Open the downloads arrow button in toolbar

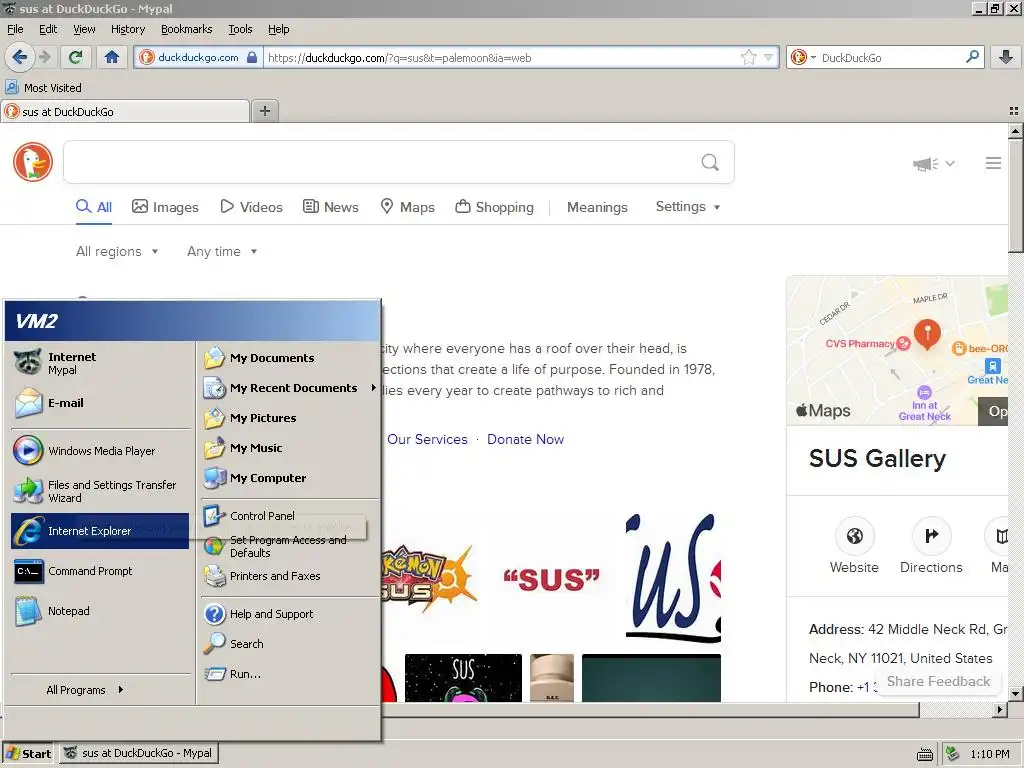pyautogui.click(x=1006, y=57)
